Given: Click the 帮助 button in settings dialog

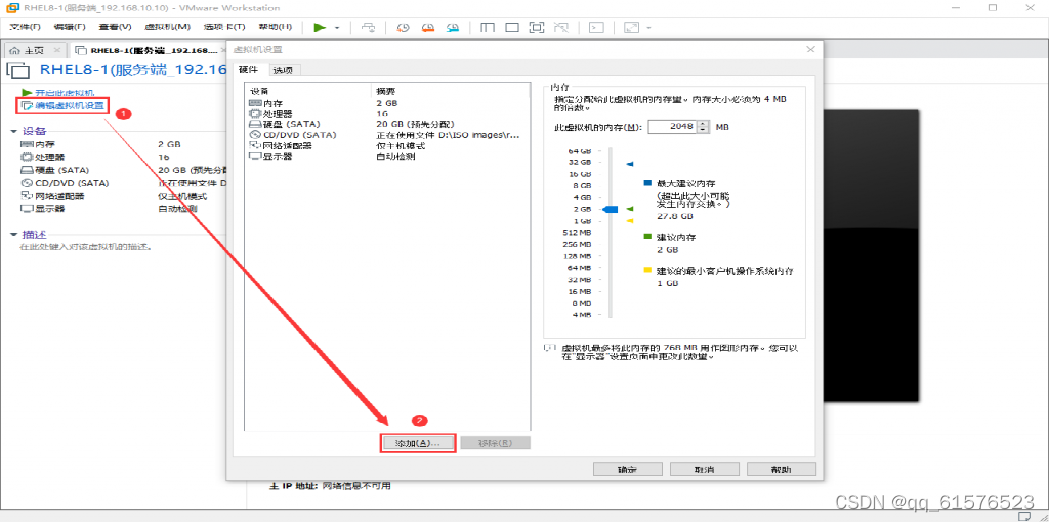Looking at the screenshot, I should pos(781,469).
